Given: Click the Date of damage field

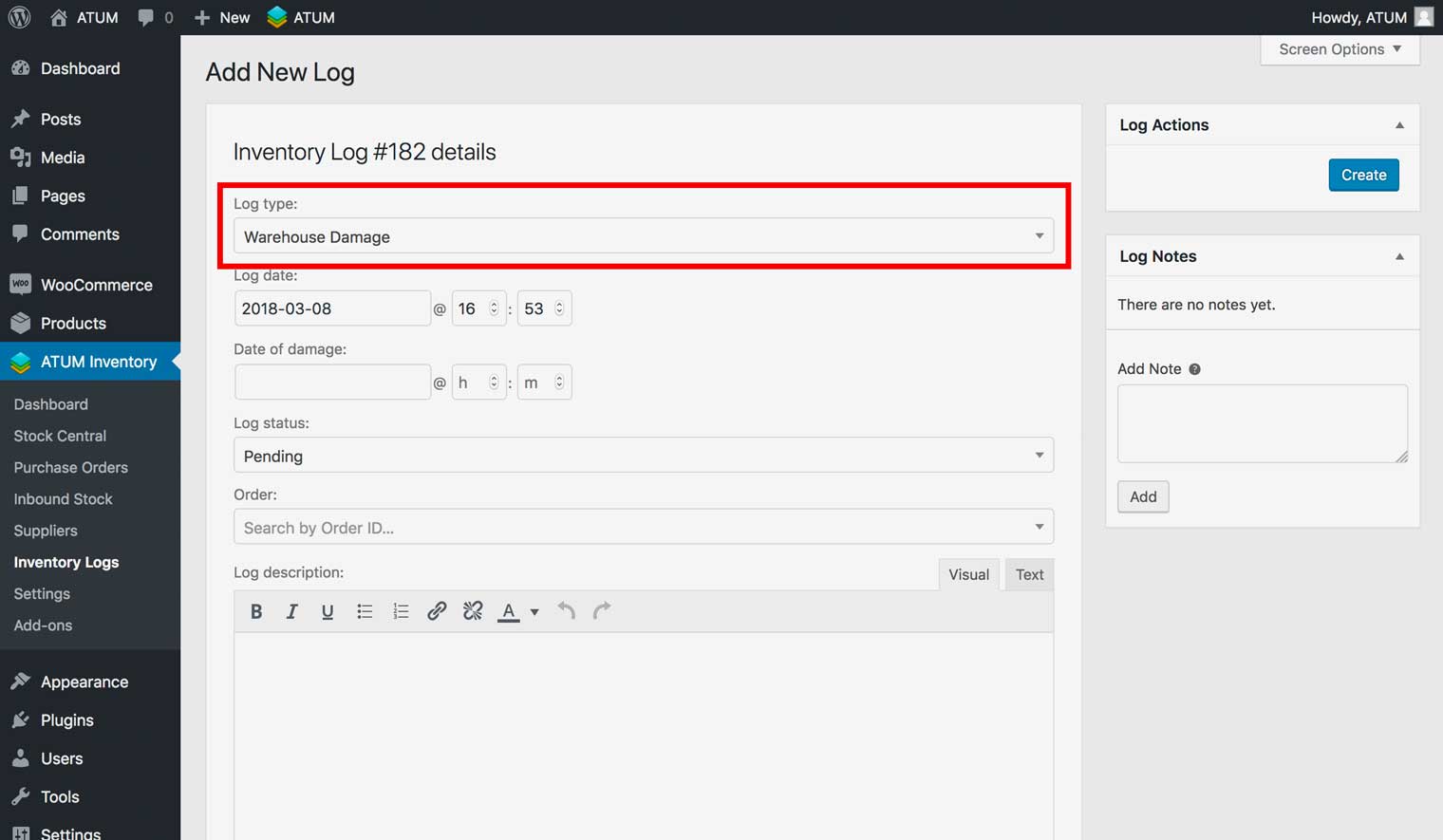Looking at the screenshot, I should [x=332, y=382].
